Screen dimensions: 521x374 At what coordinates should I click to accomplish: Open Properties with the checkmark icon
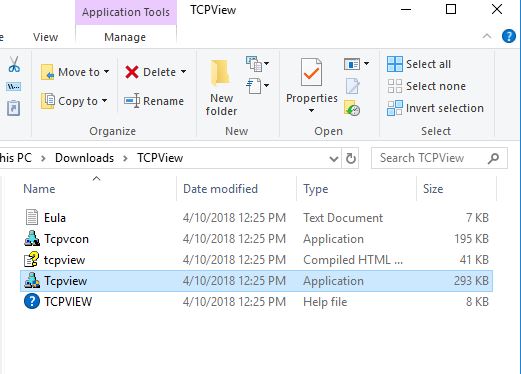coord(311,72)
